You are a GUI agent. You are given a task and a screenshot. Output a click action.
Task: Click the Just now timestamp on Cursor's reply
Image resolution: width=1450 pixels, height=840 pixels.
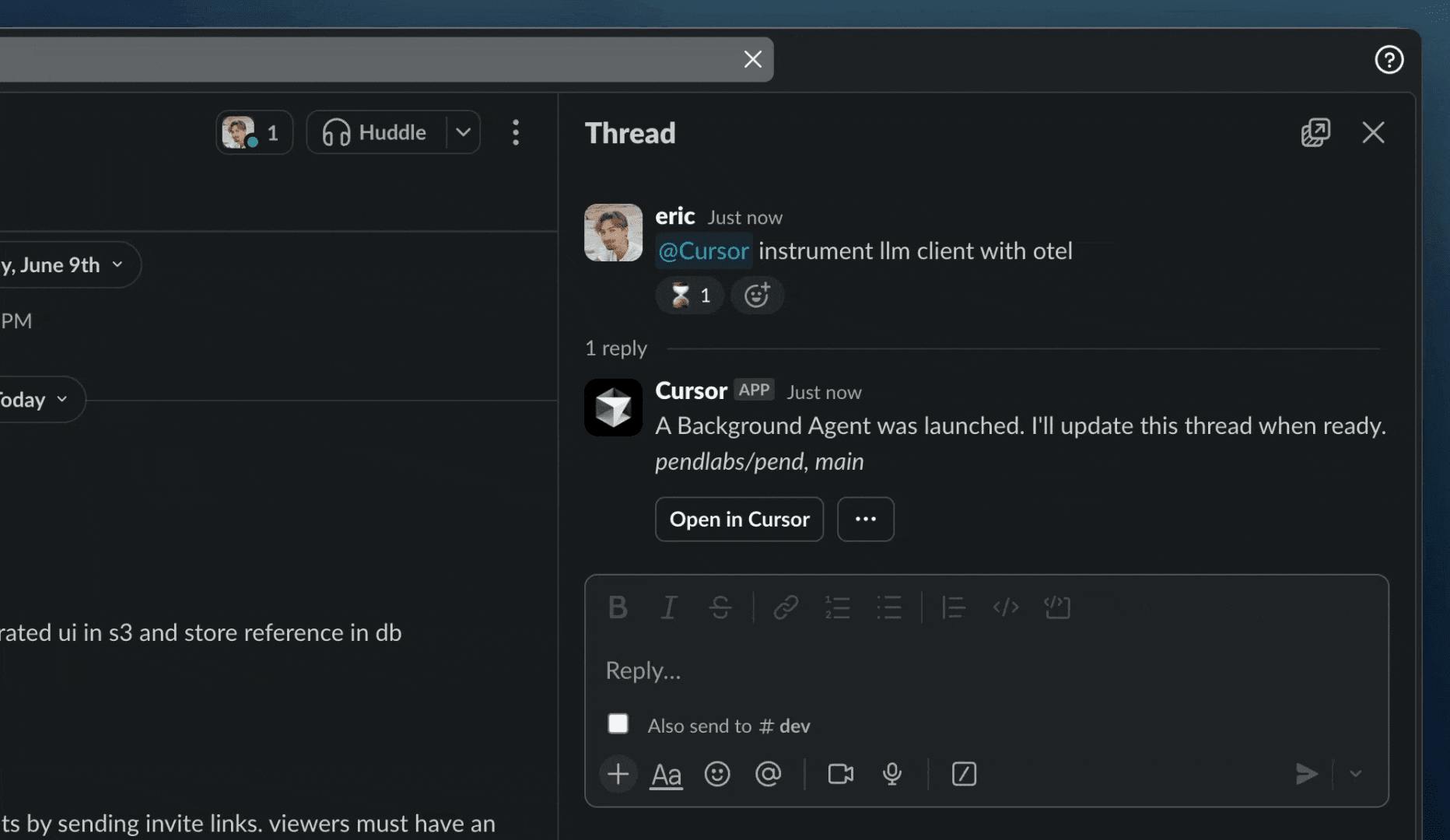[x=824, y=392]
